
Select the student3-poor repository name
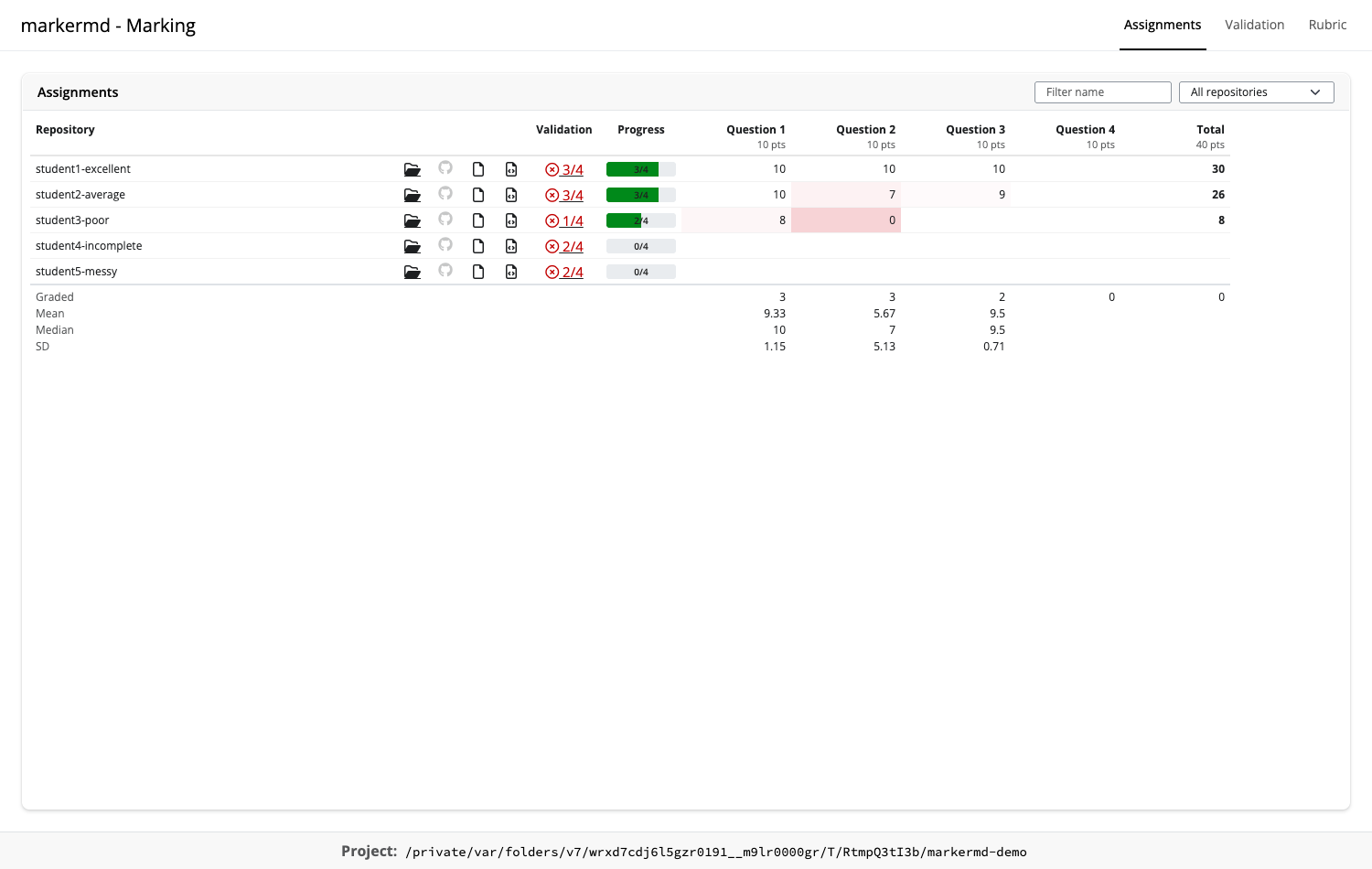72,220
